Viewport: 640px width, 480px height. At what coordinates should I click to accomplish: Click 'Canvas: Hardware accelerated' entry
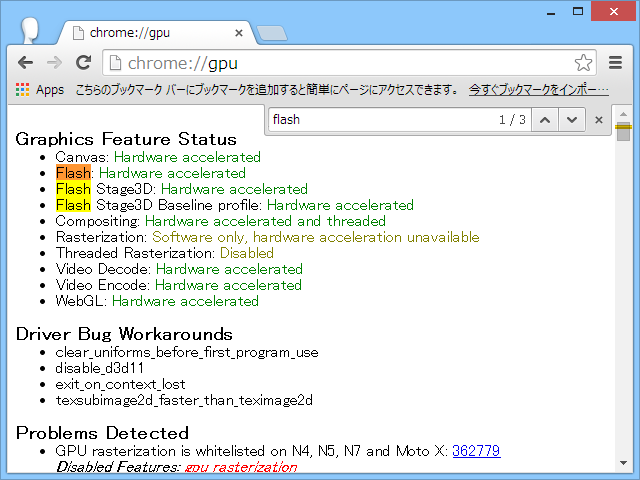pyautogui.click(x=158, y=157)
